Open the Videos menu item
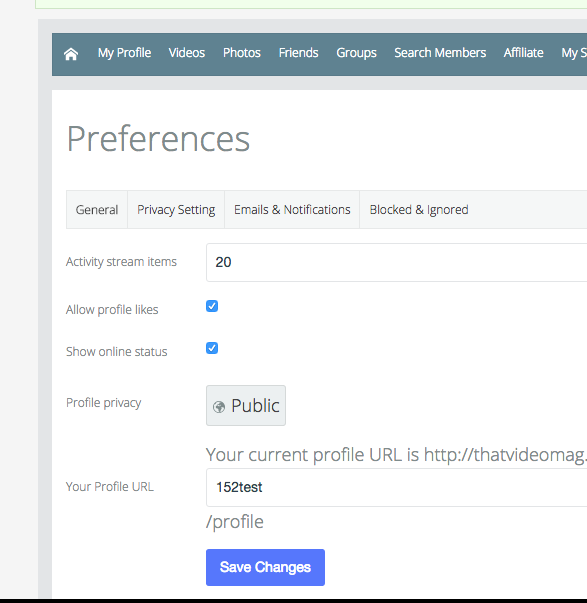 click(x=187, y=53)
